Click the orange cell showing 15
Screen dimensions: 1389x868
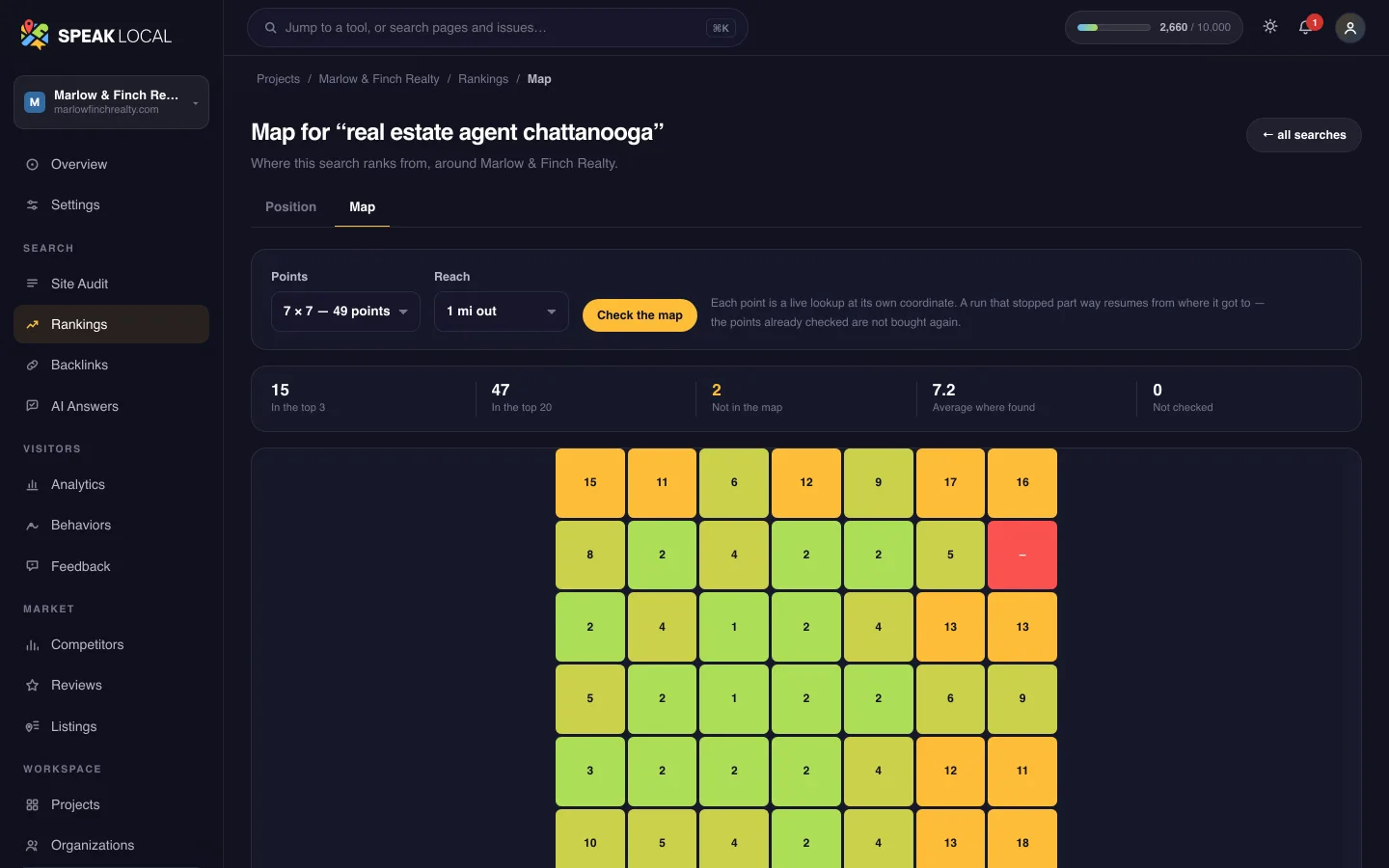pos(590,483)
